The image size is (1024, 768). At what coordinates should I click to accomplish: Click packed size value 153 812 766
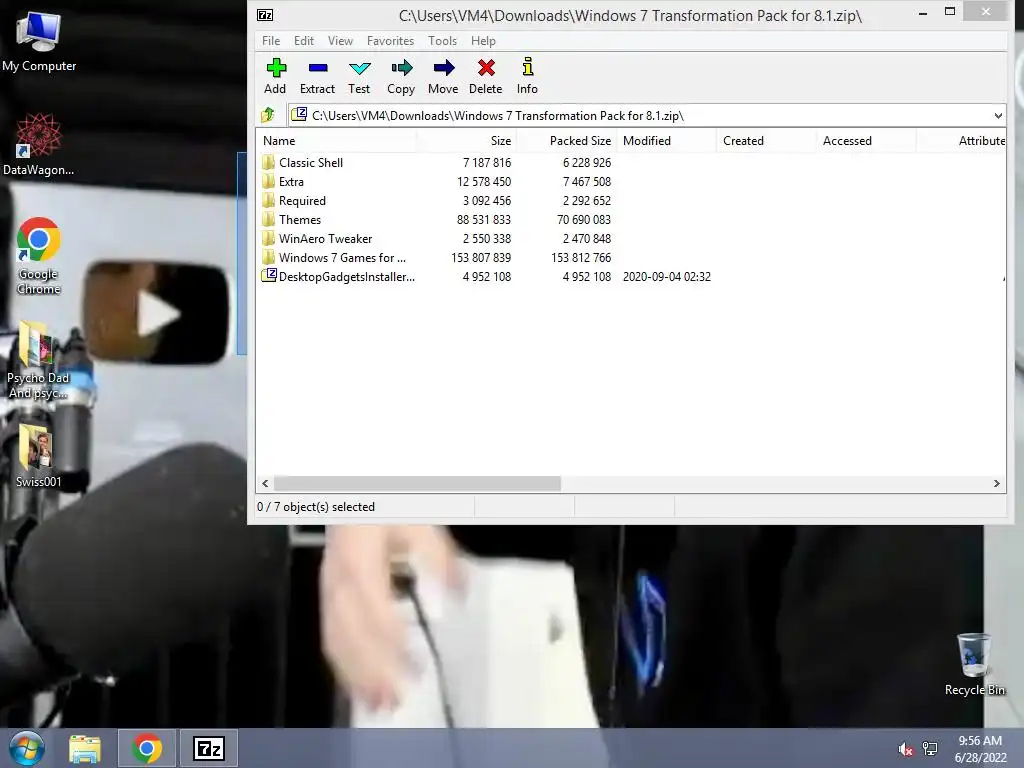tap(581, 257)
